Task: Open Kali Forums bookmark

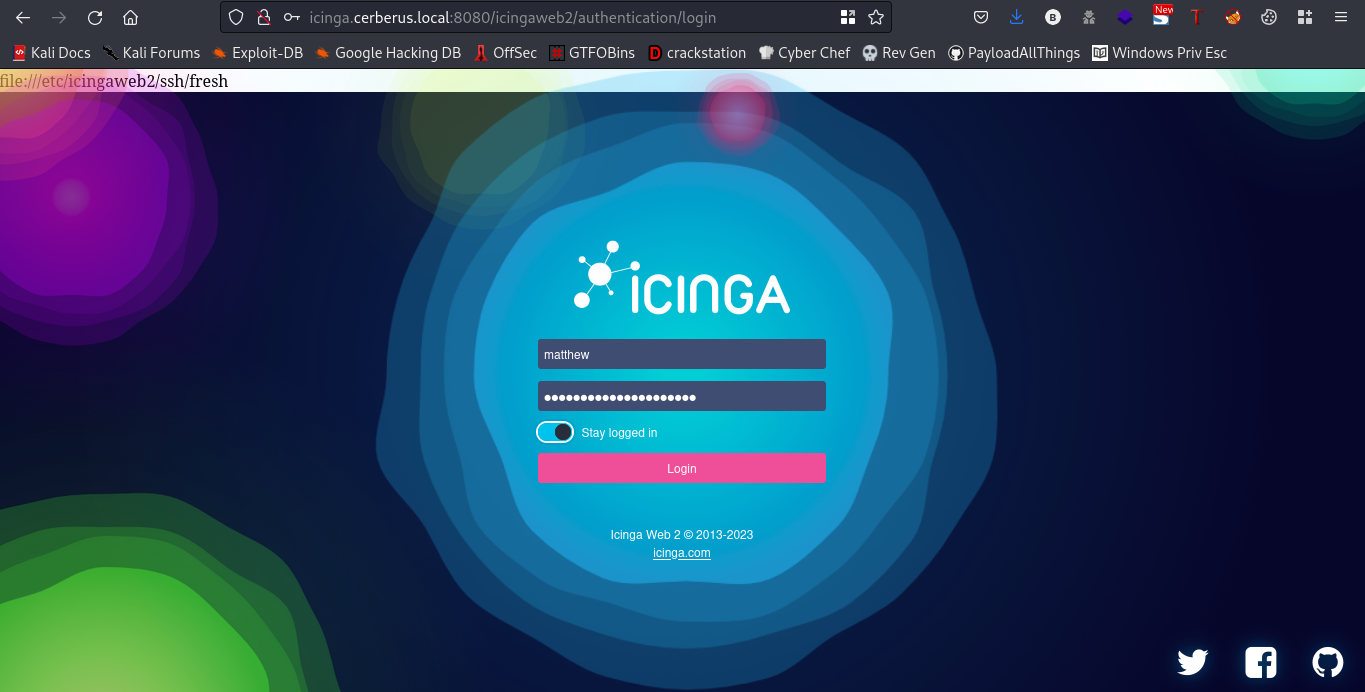Action: point(151,53)
